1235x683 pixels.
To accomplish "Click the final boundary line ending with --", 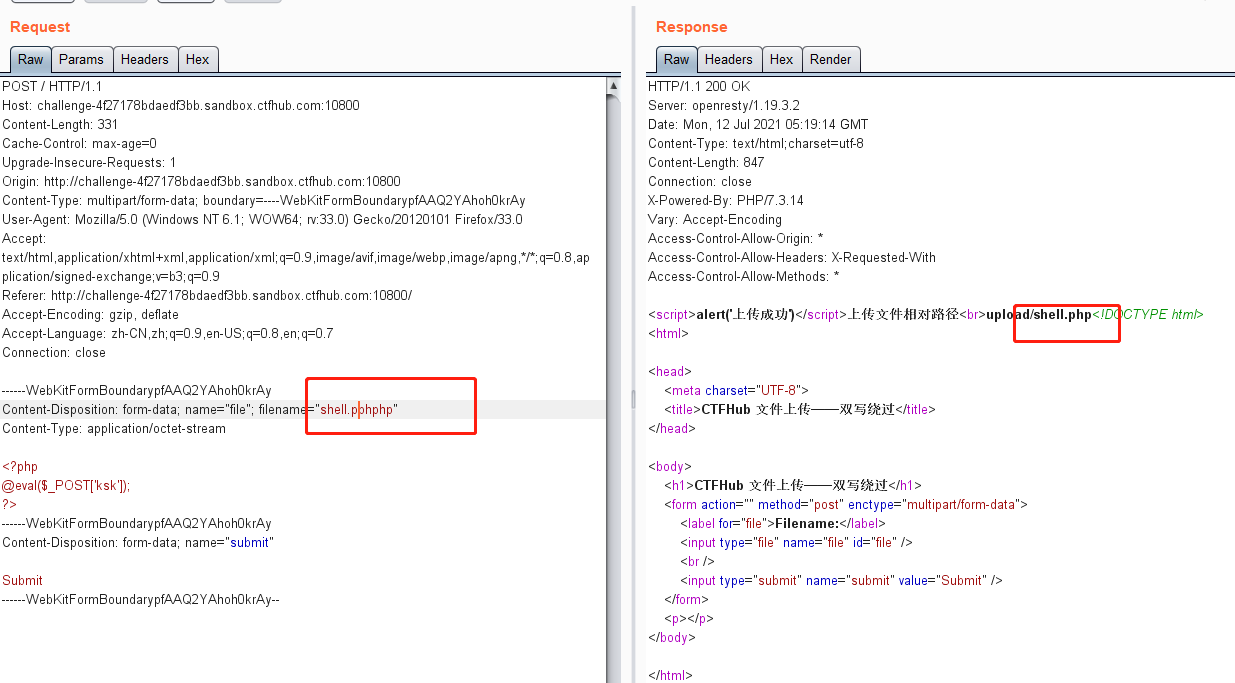I will (x=141, y=599).
